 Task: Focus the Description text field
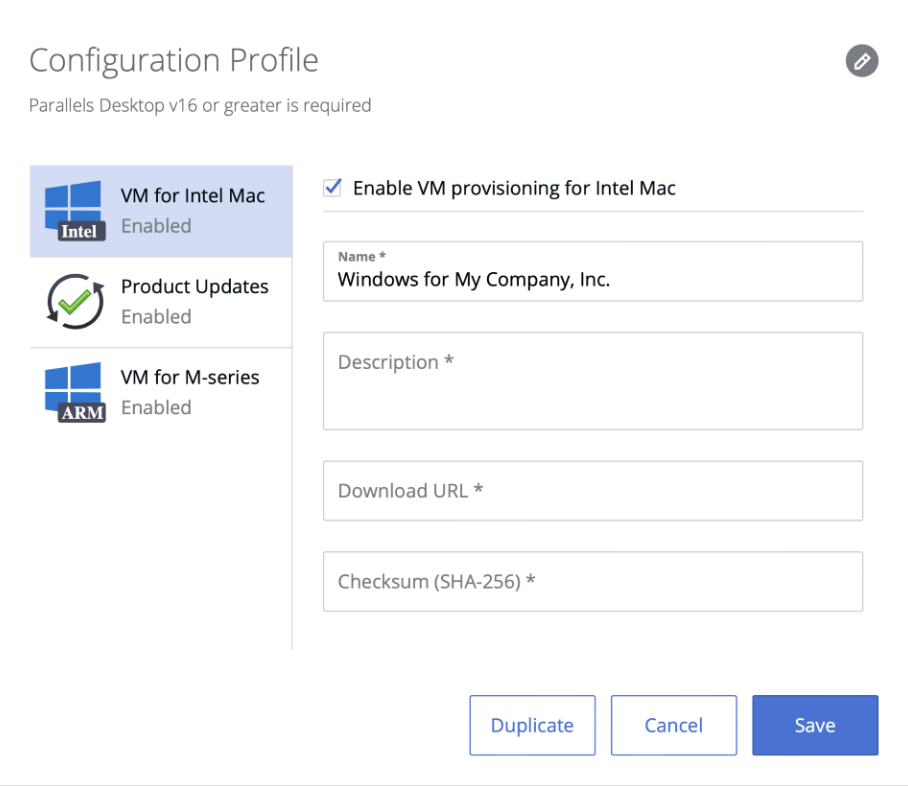click(x=593, y=380)
